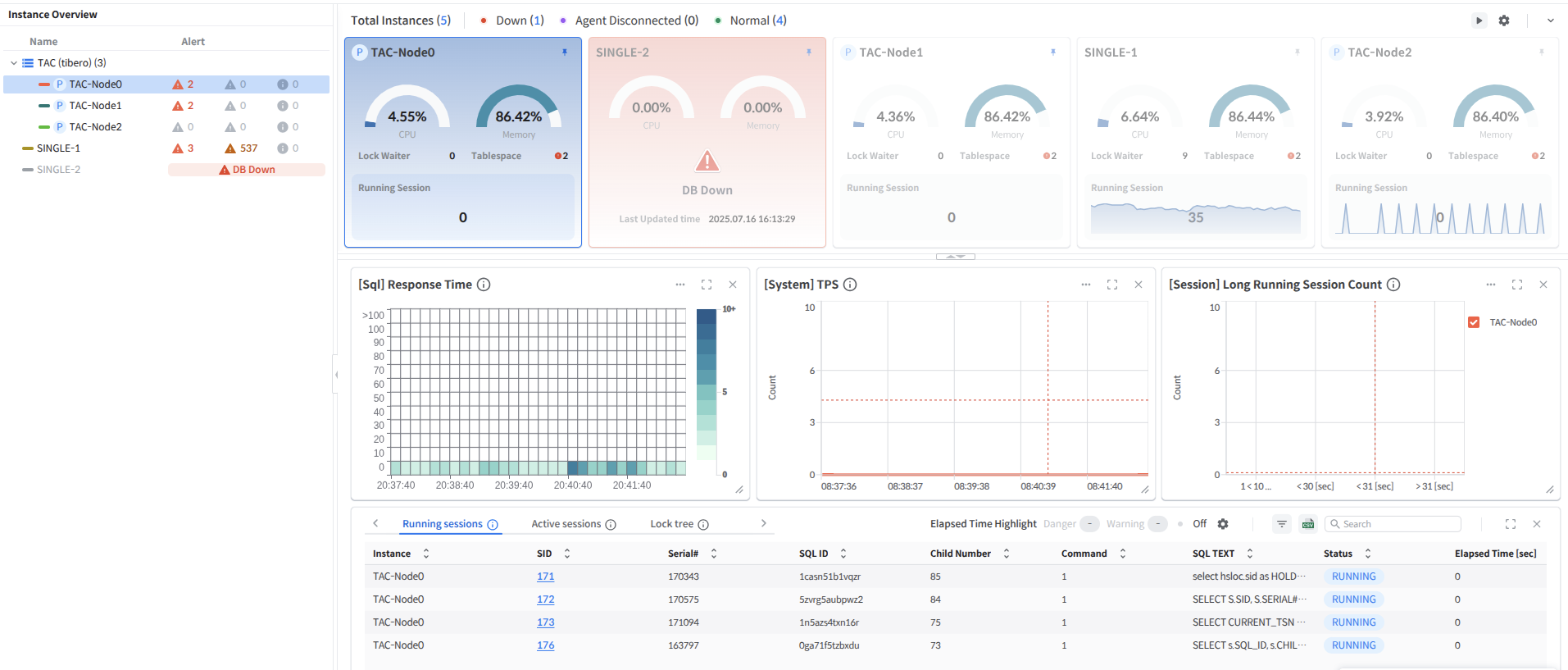Screen dimensions: 1568x670
Task: Sort the table by the SID column
Action: pos(566,554)
